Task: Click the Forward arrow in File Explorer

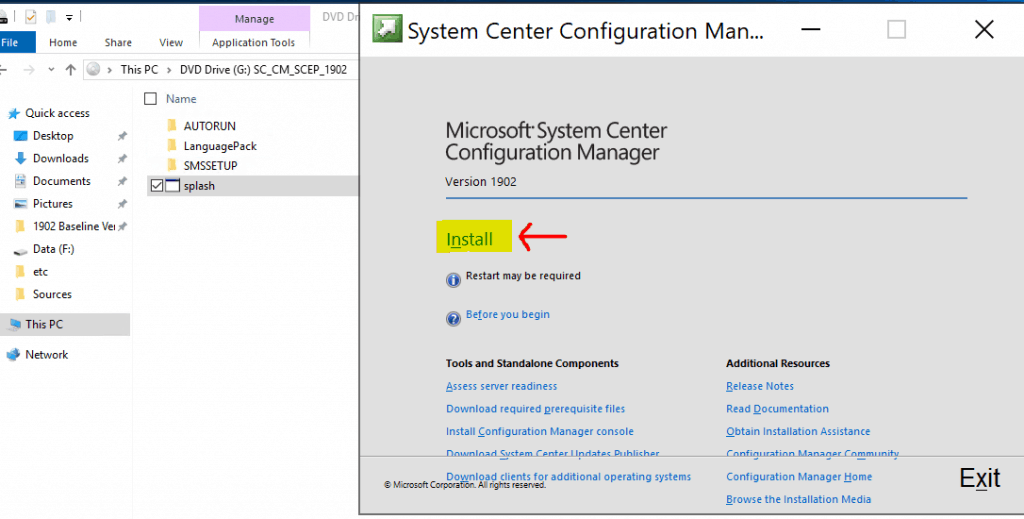Action: click(x=29, y=70)
